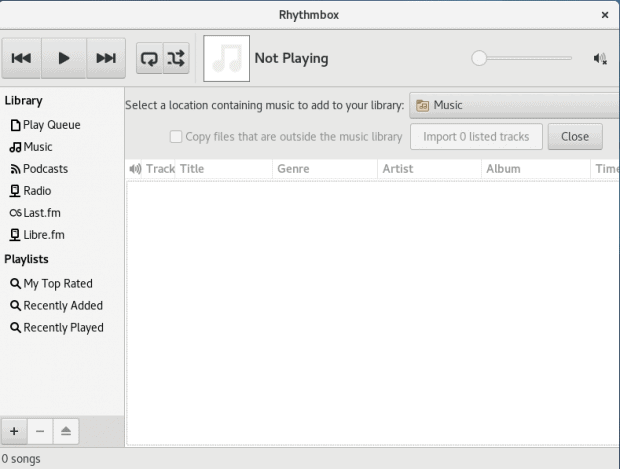Sort by Genre column header
Viewport: 620px width, 469px height.
click(325, 169)
